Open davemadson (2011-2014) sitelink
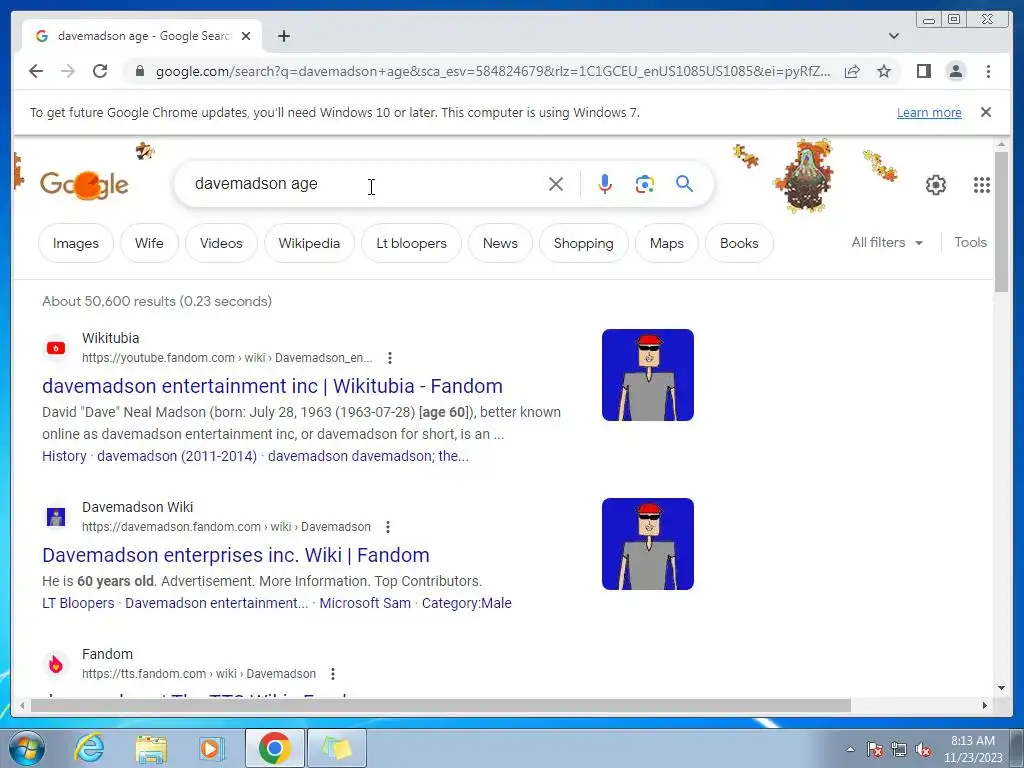The height and width of the screenshot is (768, 1024). 177,456
